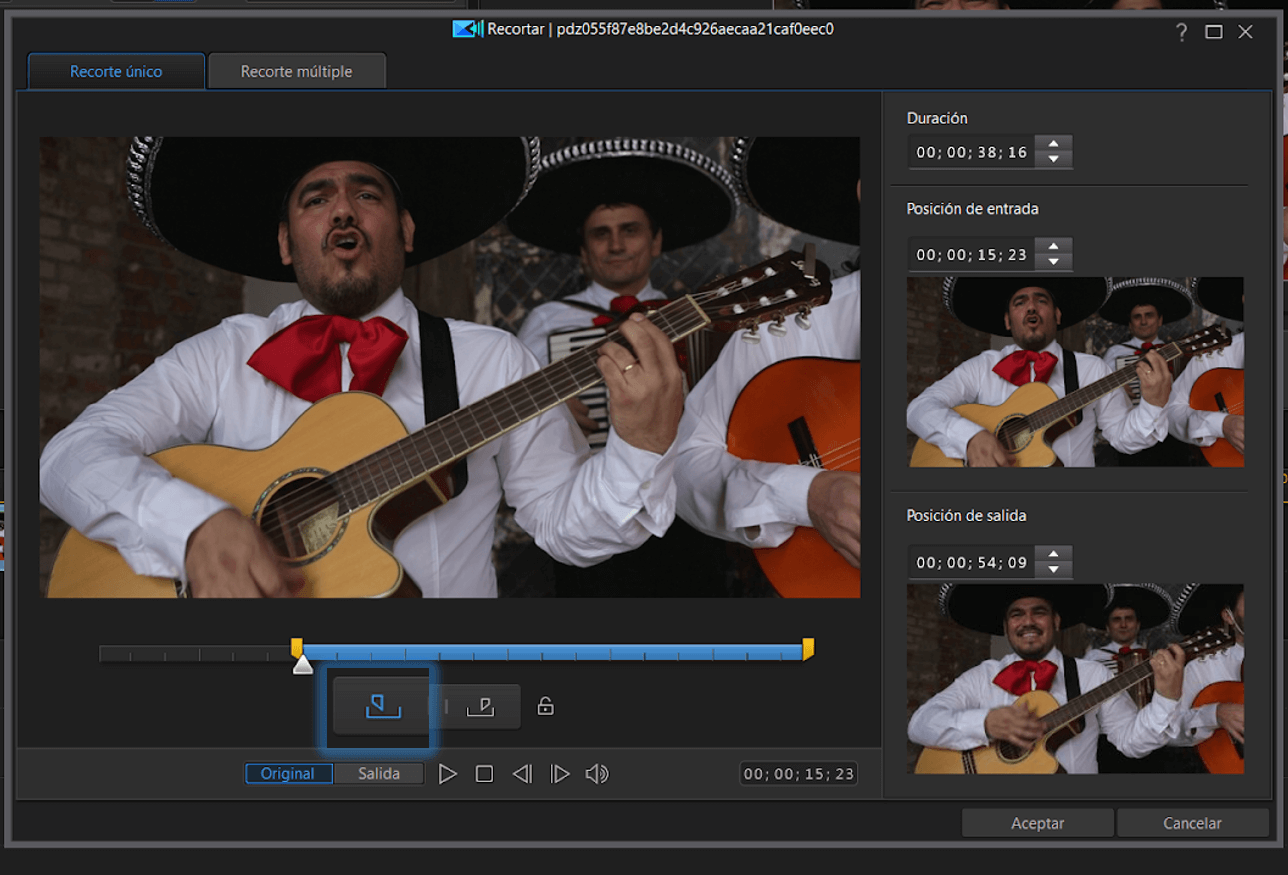Decrease Posición de entrada with down arrow
The height and width of the screenshot is (875, 1288).
[1053, 262]
